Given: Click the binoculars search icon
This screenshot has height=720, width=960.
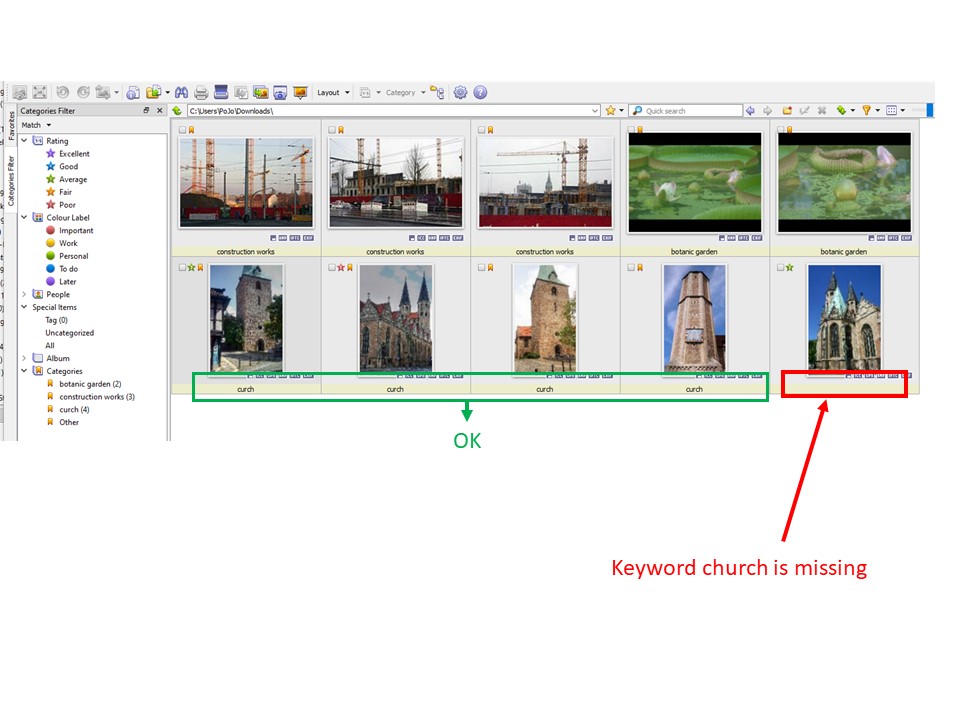Looking at the screenshot, I should point(182,92).
